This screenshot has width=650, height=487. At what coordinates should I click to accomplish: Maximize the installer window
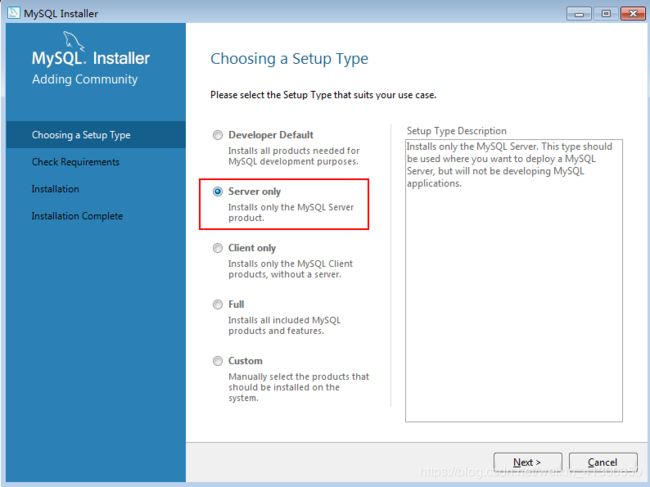(606, 14)
